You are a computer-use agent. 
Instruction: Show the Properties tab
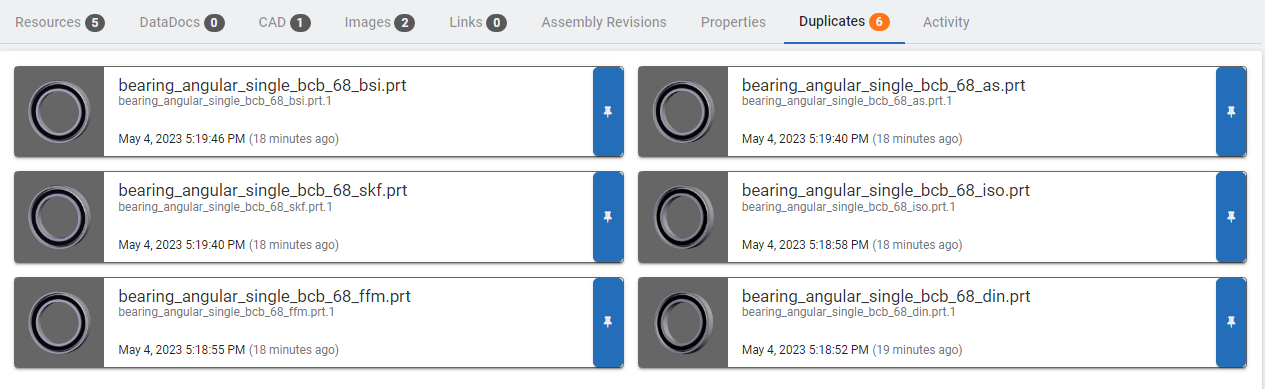(x=733, y=22)
